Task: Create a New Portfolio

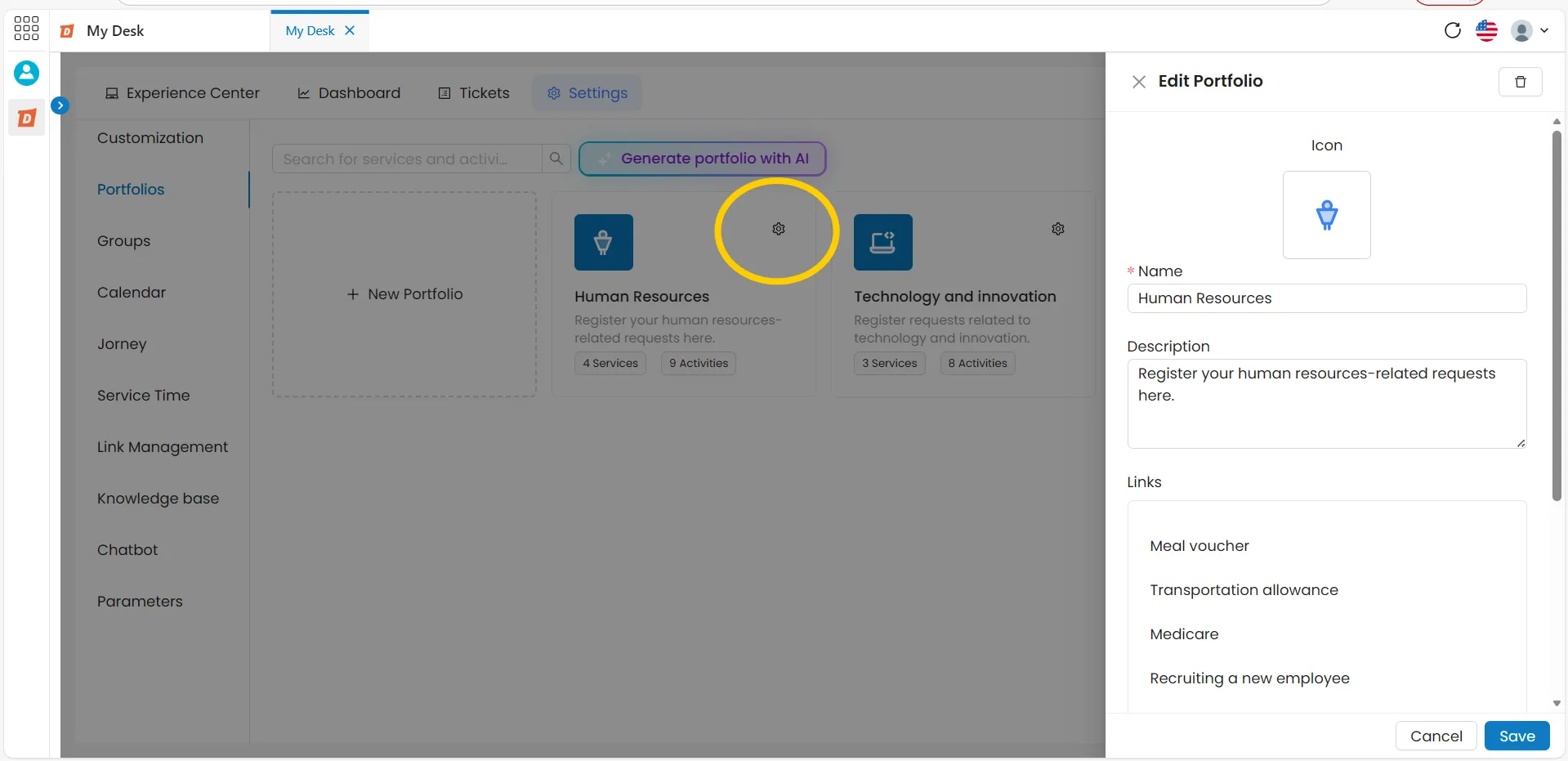Action: coord(404,294)
